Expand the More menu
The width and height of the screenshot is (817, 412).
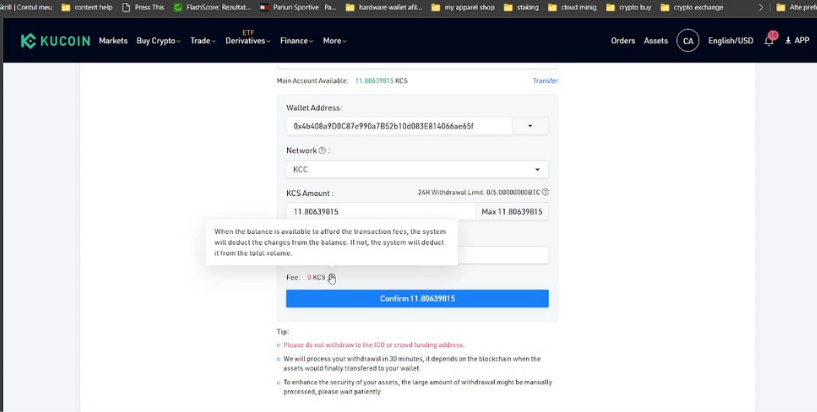tap(335, 41)
